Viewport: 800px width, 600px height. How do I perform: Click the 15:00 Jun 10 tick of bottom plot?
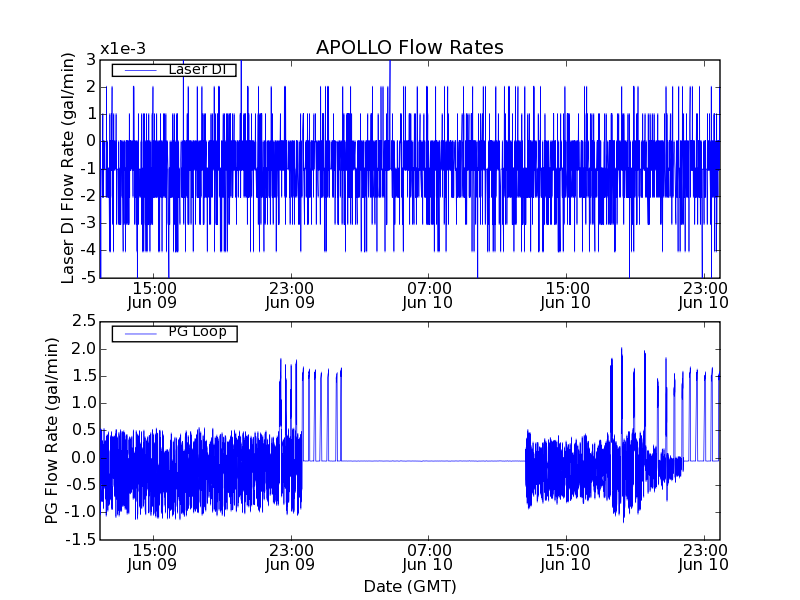566,558
